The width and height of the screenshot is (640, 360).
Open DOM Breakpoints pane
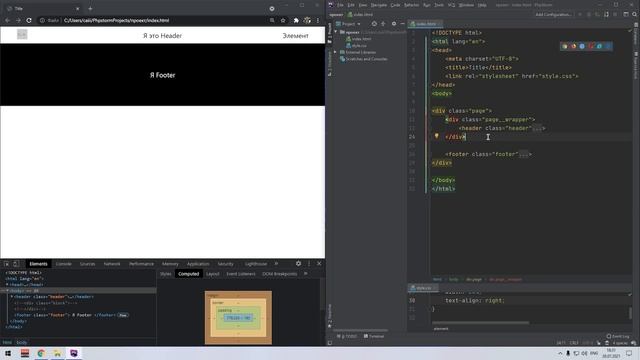tap(280, 274)
